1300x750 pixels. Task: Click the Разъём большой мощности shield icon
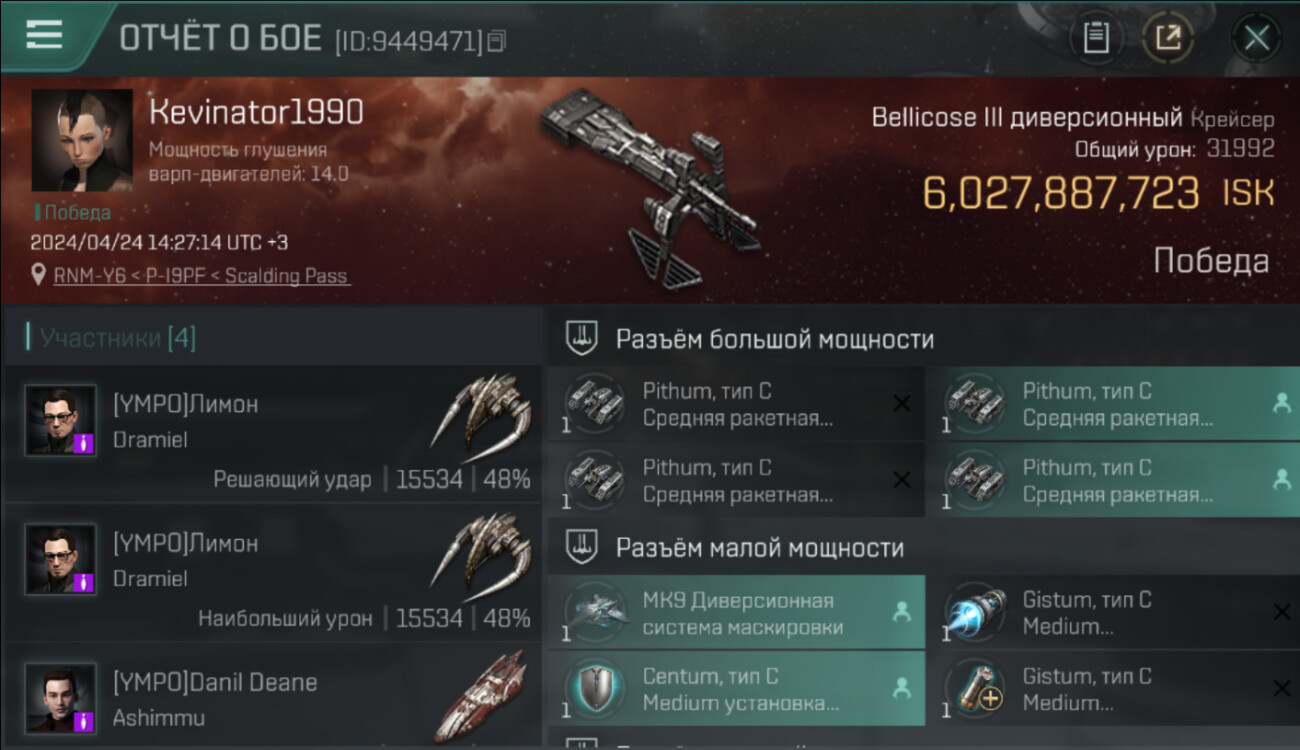pos(581,339)
